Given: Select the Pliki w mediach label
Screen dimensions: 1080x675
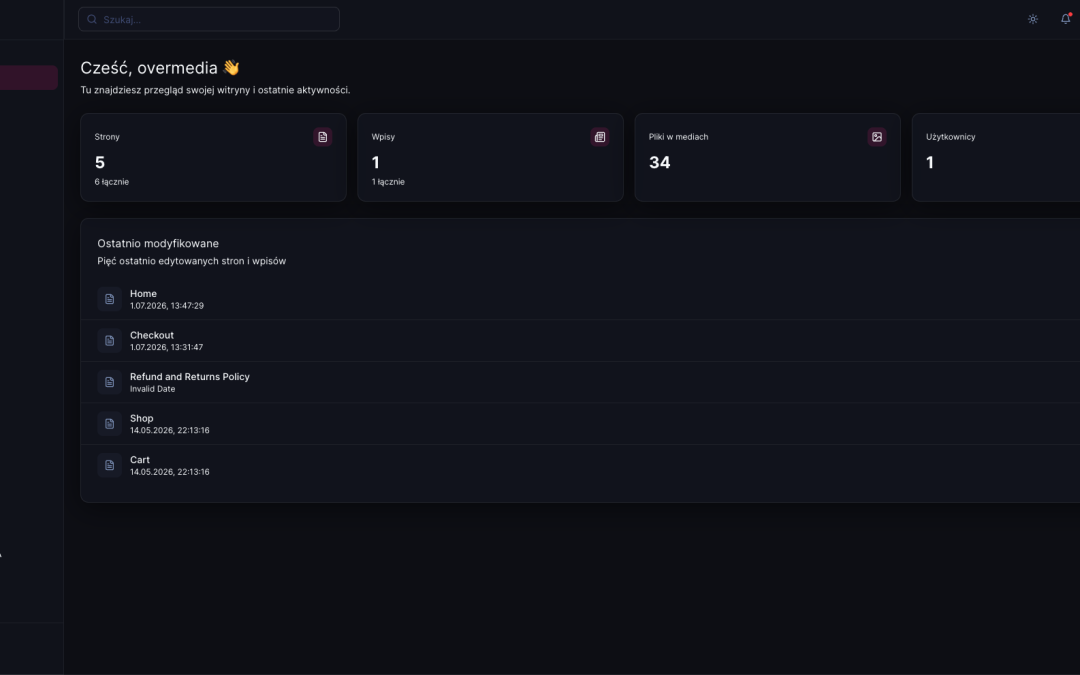Looking at the screenshot, I should click(678, 137).
